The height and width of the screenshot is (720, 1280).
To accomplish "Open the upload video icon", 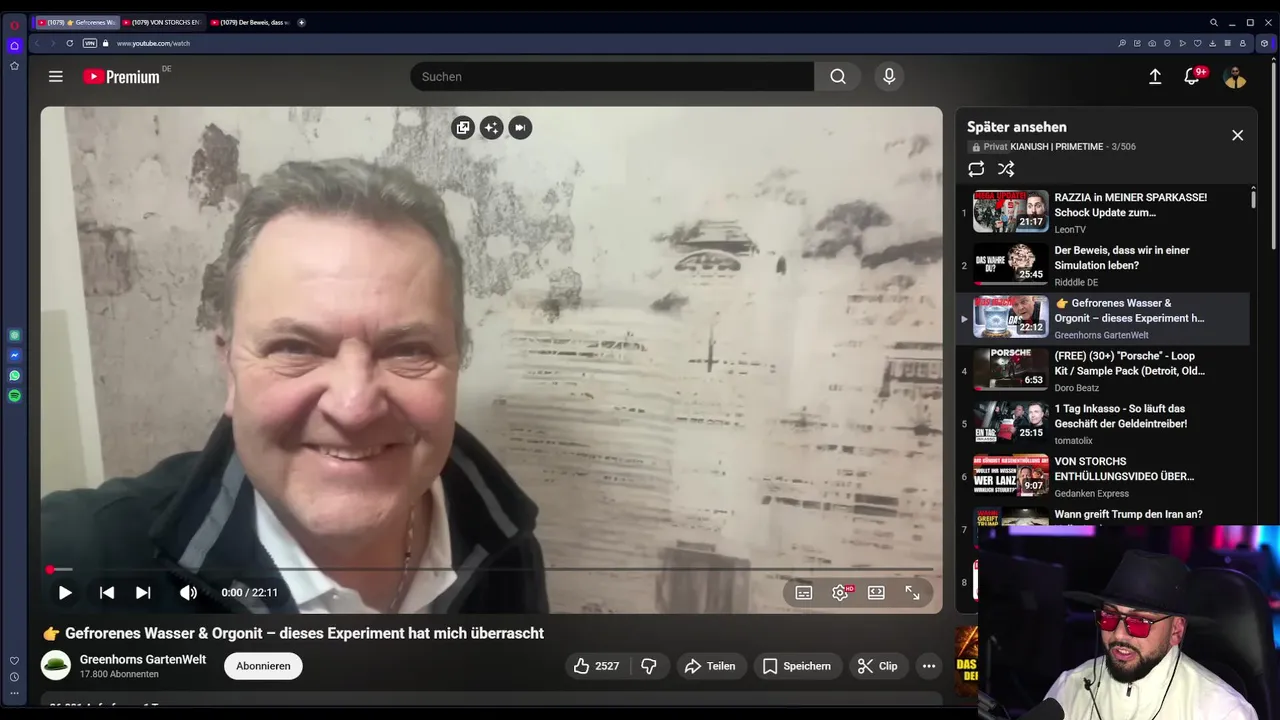I will click(x=1155, y=77).
